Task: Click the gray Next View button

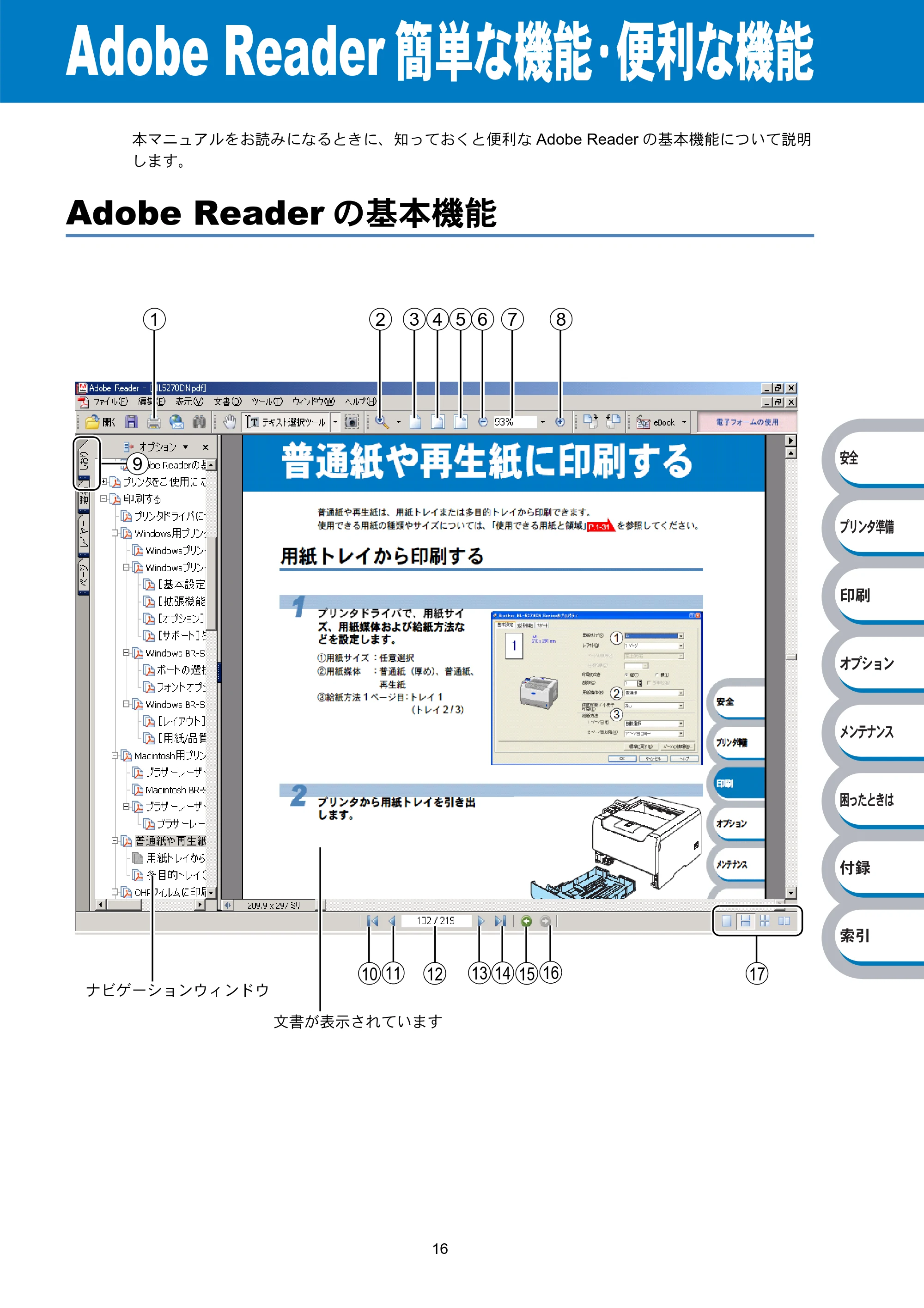Action: click(545, 921)
